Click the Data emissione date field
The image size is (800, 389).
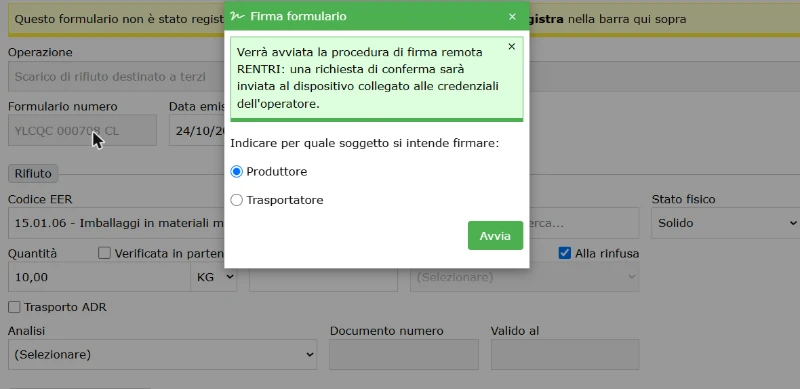(x=197, y=130)
